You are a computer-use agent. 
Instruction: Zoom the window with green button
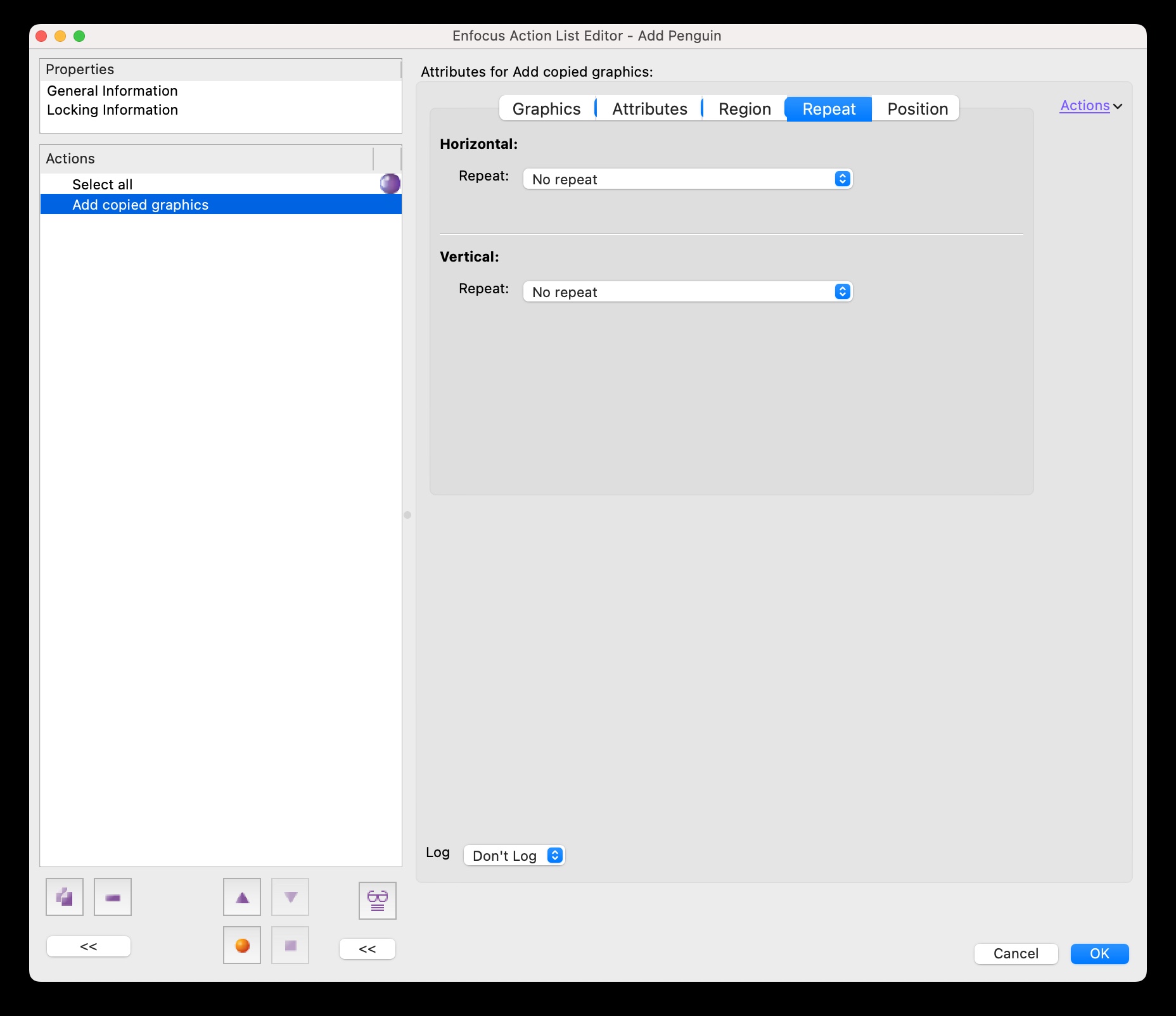coord(79,36)
